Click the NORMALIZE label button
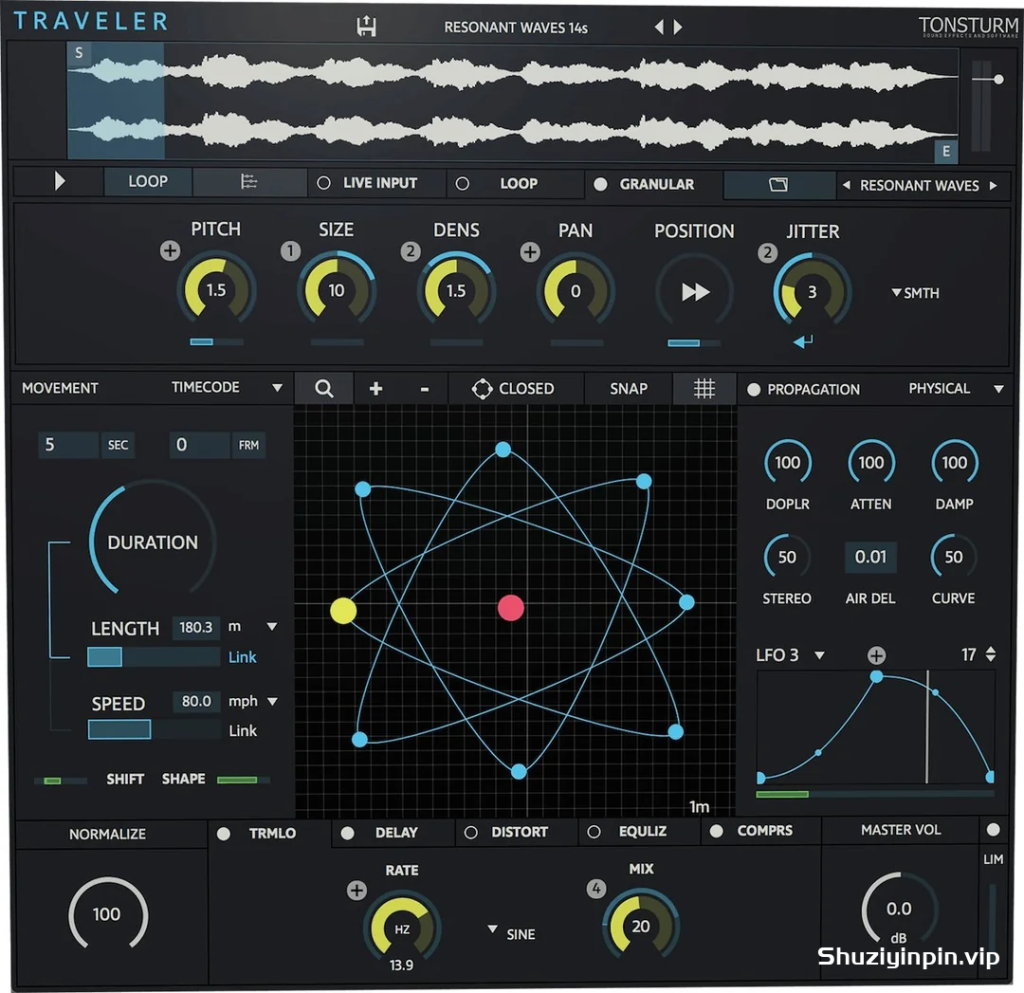Screen dimensions: 1024x993 point(108,834)
